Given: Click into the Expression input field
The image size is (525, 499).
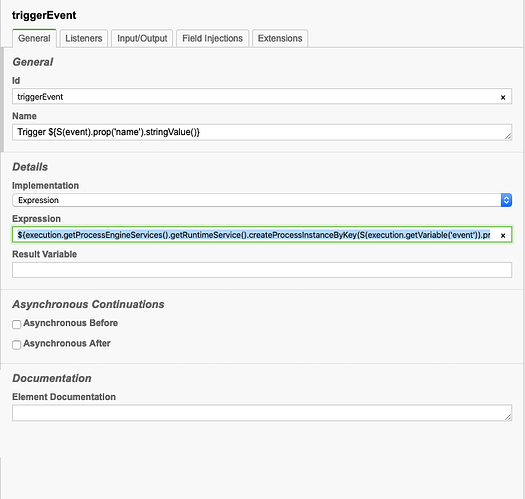Looking at the screenshot, I should pos(262,235).
